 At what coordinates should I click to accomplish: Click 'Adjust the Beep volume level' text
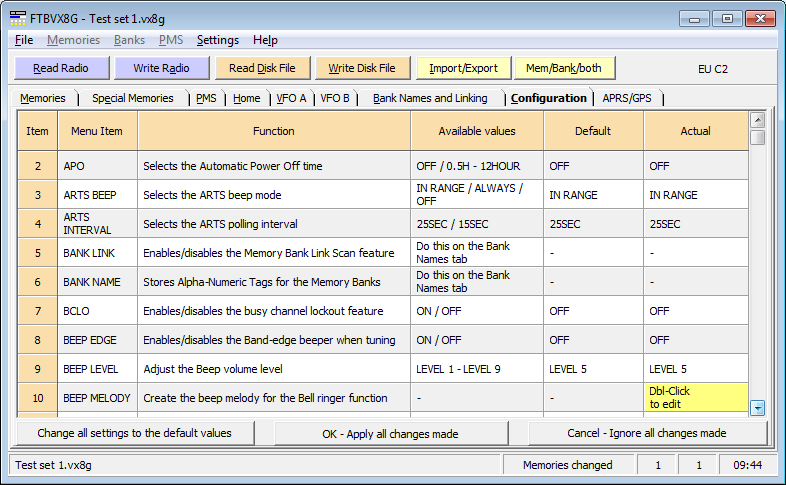[x=213, y=369]
